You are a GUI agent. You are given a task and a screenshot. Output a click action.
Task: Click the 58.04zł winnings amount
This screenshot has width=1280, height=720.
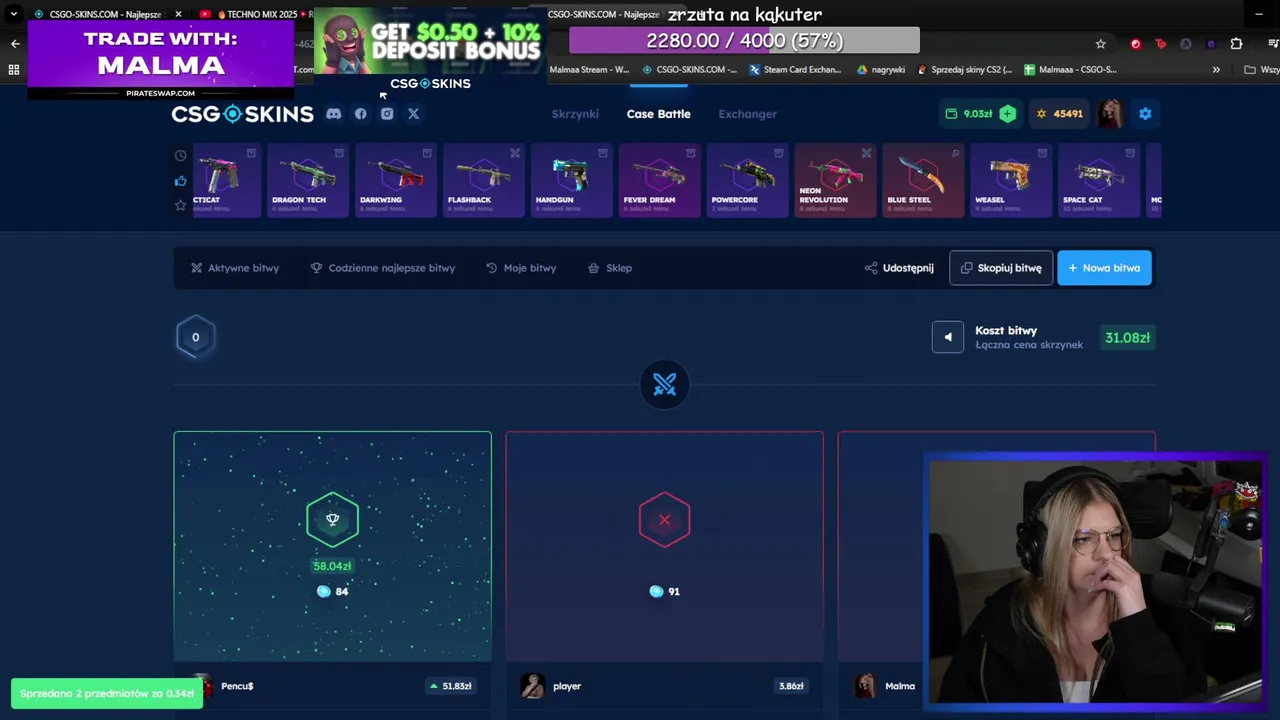click(332, 566)
